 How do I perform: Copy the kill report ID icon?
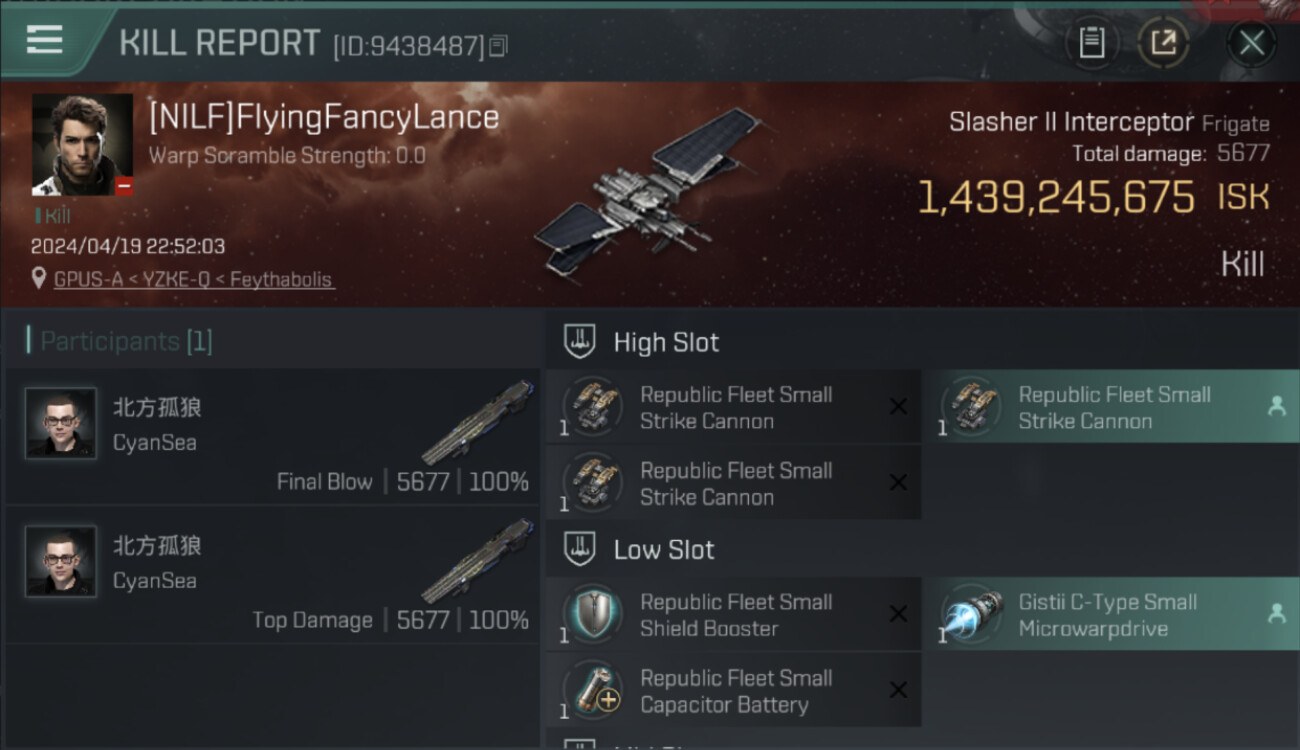pyautogui.click(x=498, y=45)
